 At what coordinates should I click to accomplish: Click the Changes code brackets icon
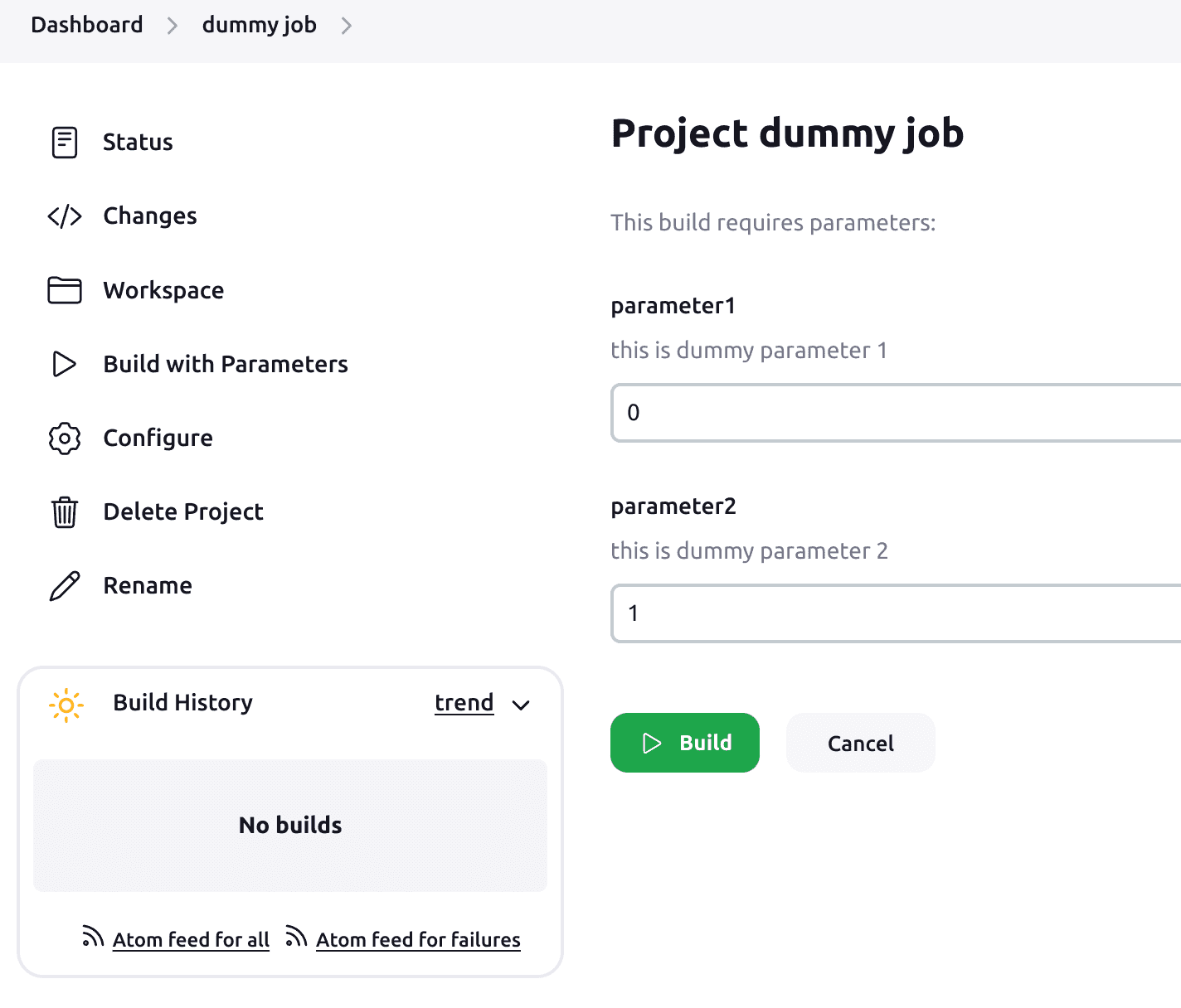[x=65, y=216]
